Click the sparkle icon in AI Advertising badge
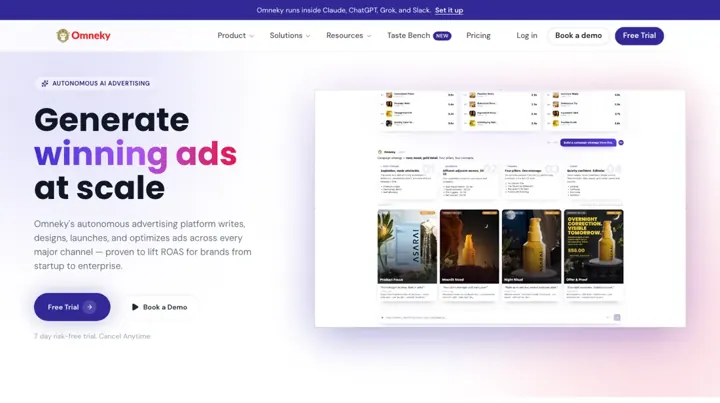 pyautogui.click(x=45, y=83)
